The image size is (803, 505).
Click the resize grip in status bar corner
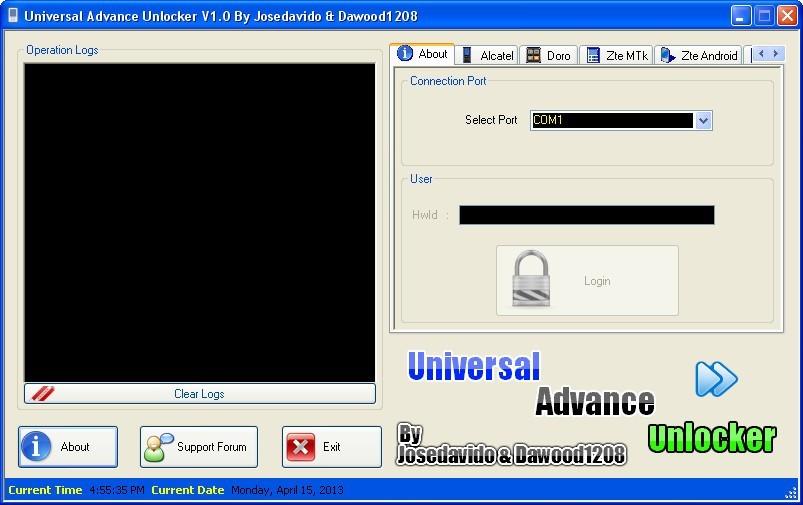[792, 492]
